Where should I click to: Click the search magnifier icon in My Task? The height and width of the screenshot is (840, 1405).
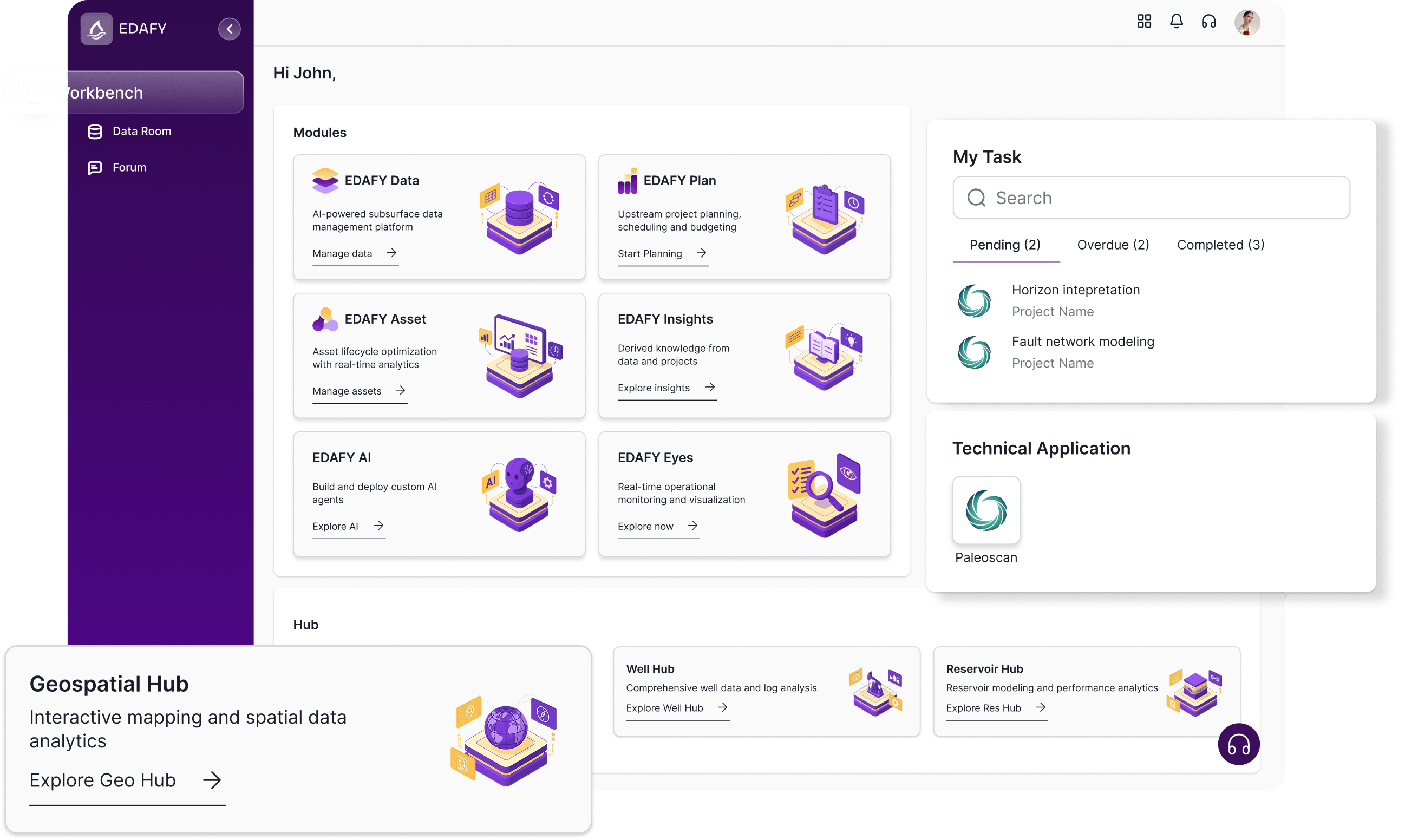pyautogui.click(x=976, y=198)
